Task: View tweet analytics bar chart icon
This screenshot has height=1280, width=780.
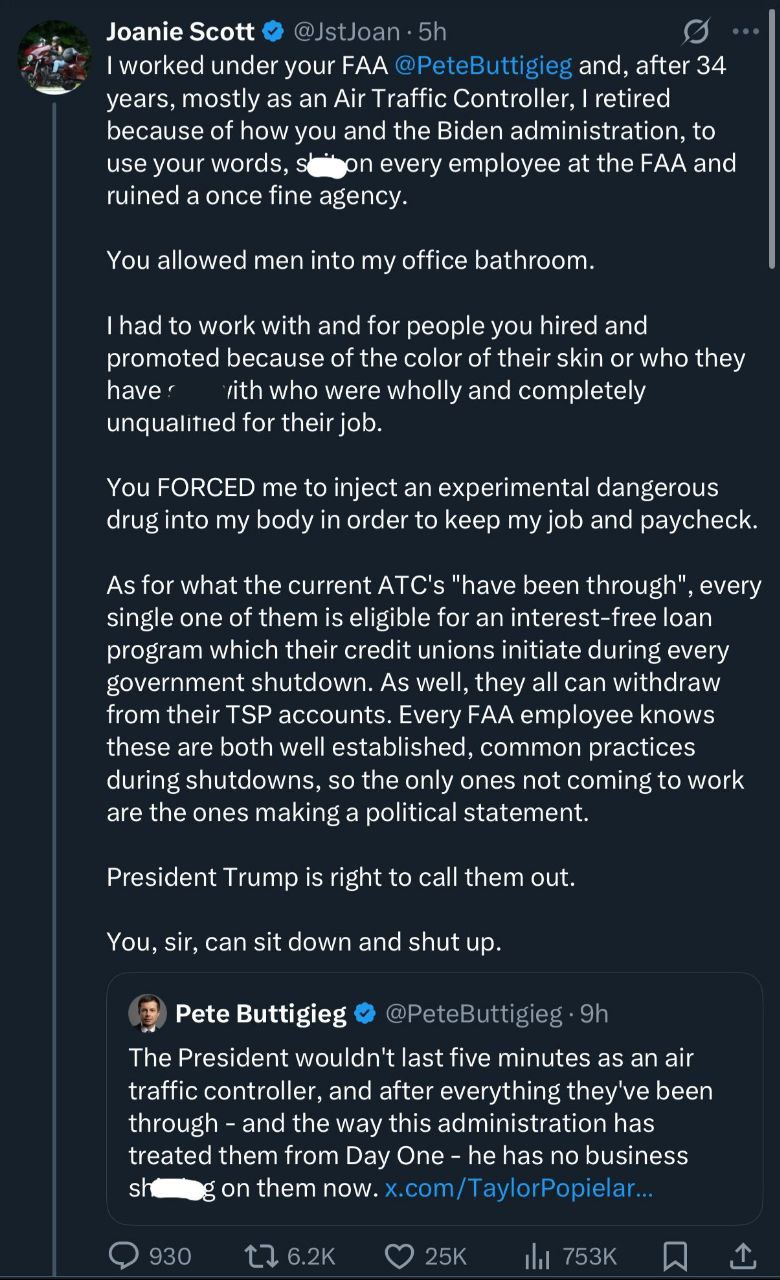Action: coord(538,1255)
